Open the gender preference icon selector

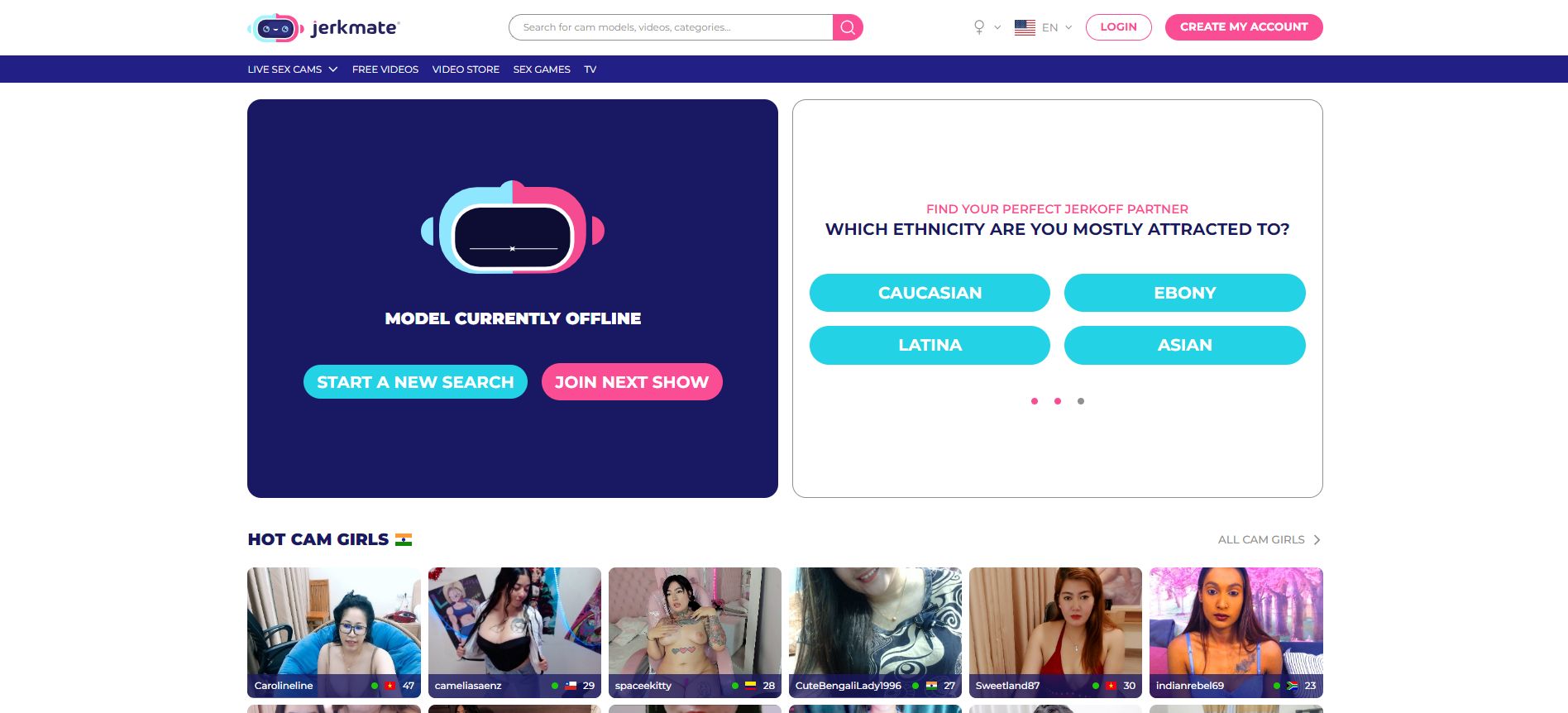click(979, 27)
